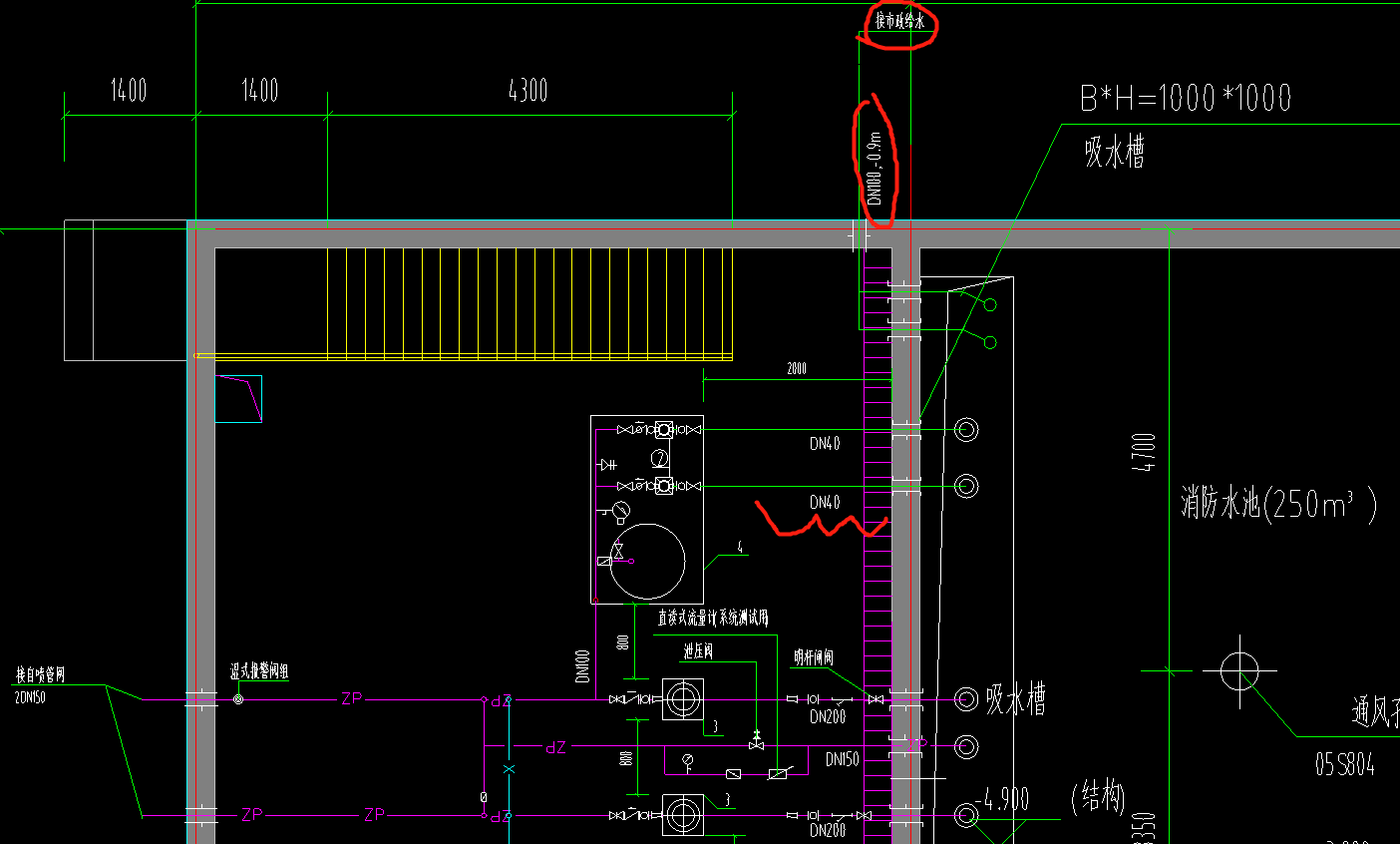Select the cyan X valve symbol between the dZ nodes
This screenshot has width=1400, height=844.
[x=509, y=769]
